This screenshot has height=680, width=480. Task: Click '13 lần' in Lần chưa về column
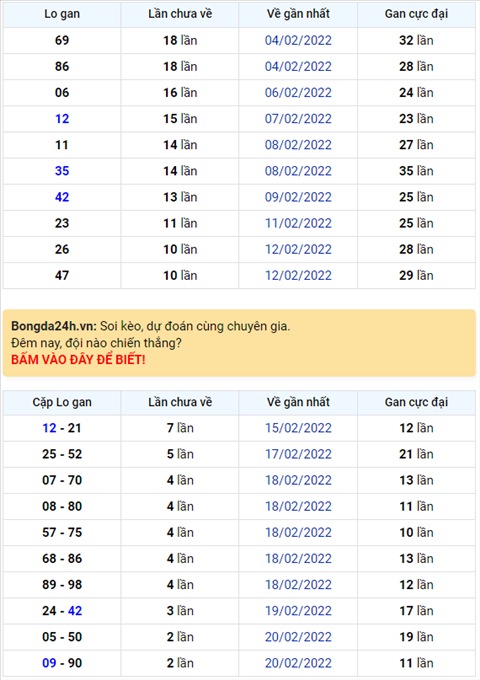pyautogui.click(x=180, y=197)
